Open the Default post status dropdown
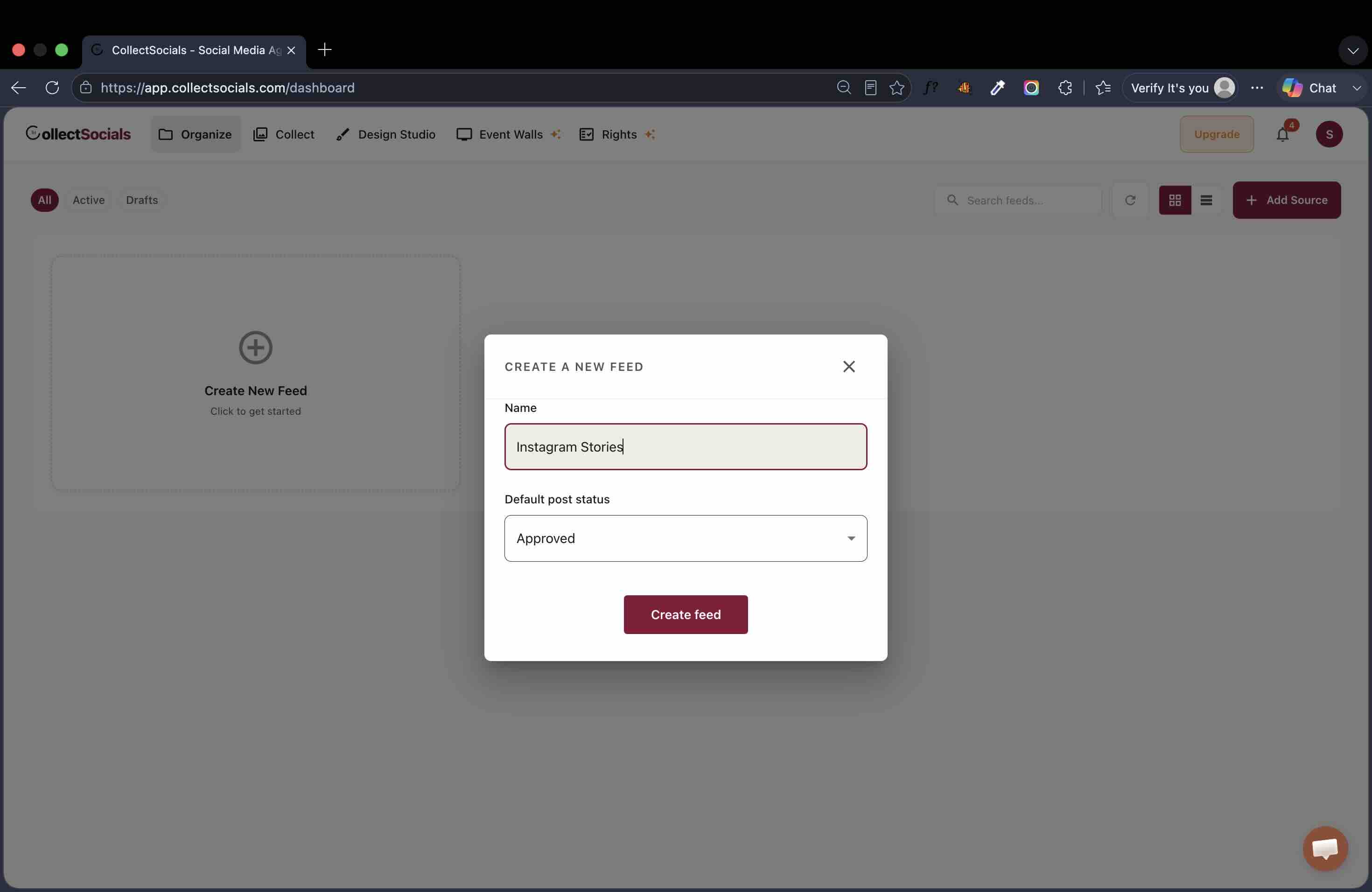 coord(686,538)
